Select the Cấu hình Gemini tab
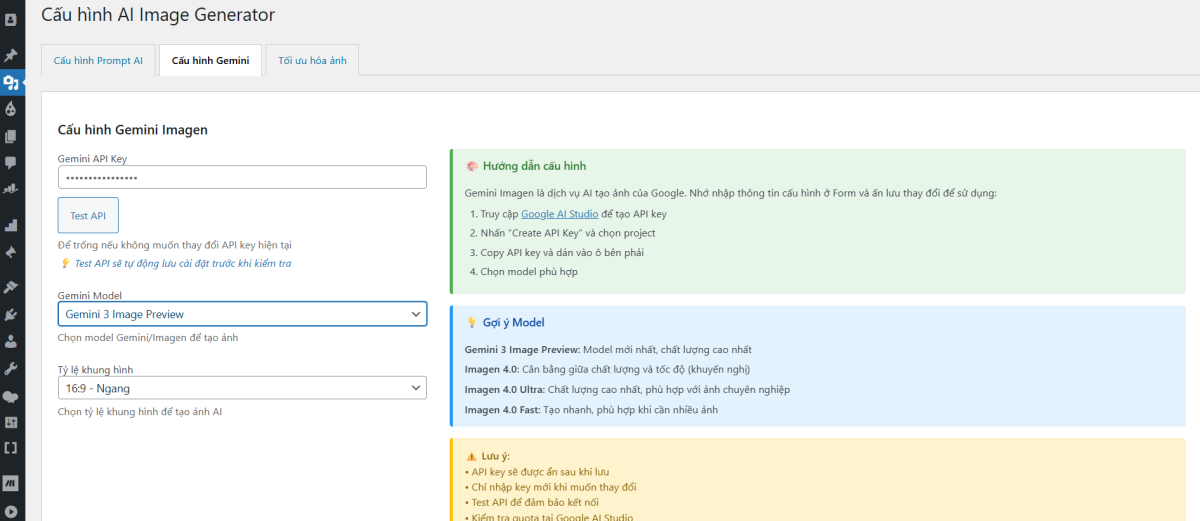The width and height of the screenshot is (1200, 521). point(210,60)
